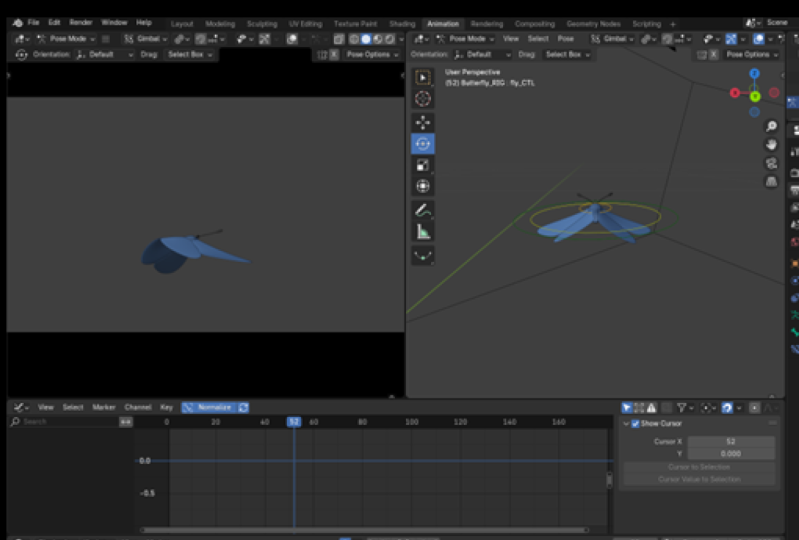Expand Pose Options in right viewport
The width and height of the screenshot is (799, 540).
click(x=752, y=55)
